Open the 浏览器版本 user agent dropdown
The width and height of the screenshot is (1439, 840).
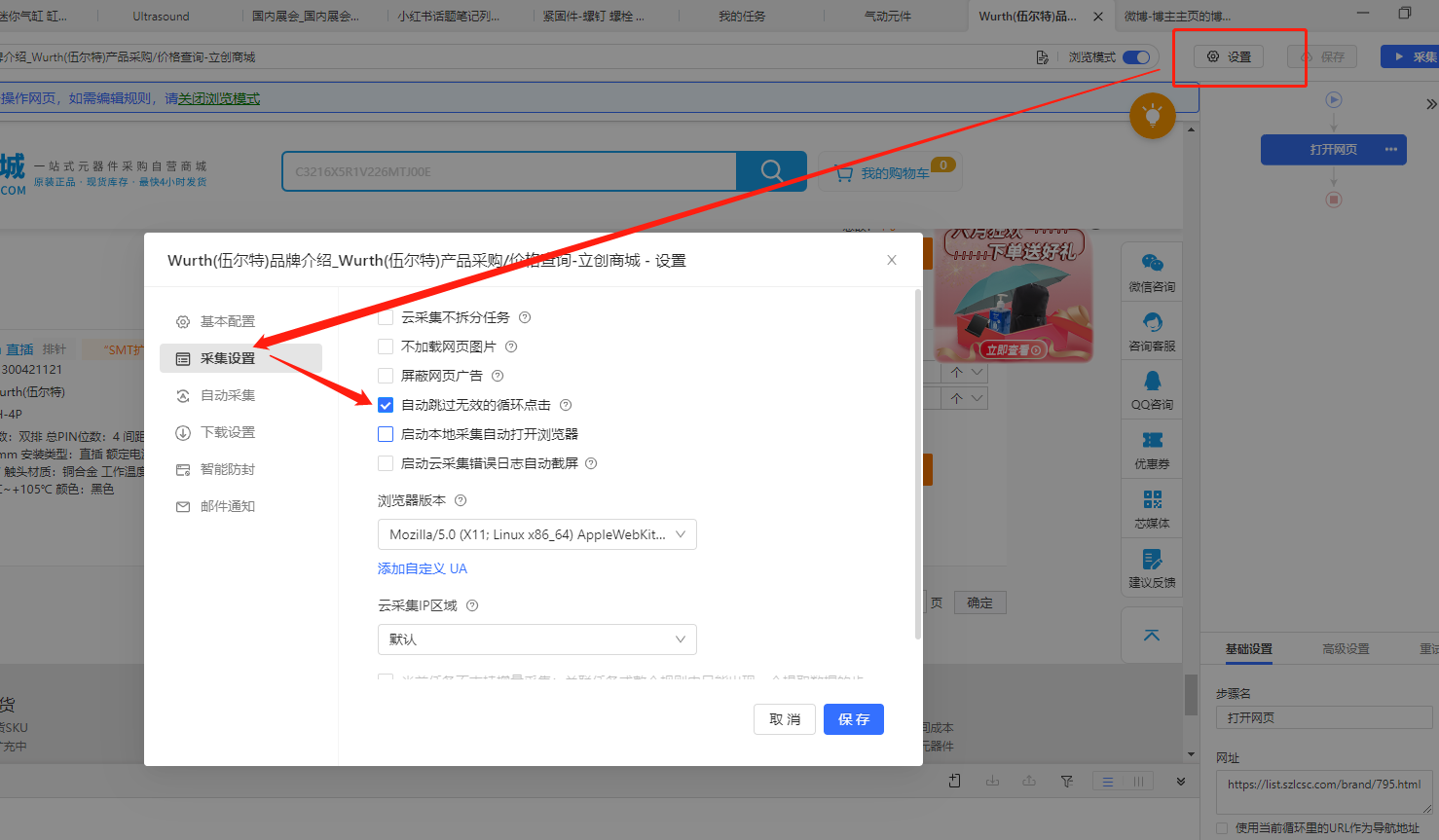click(537, 534)
